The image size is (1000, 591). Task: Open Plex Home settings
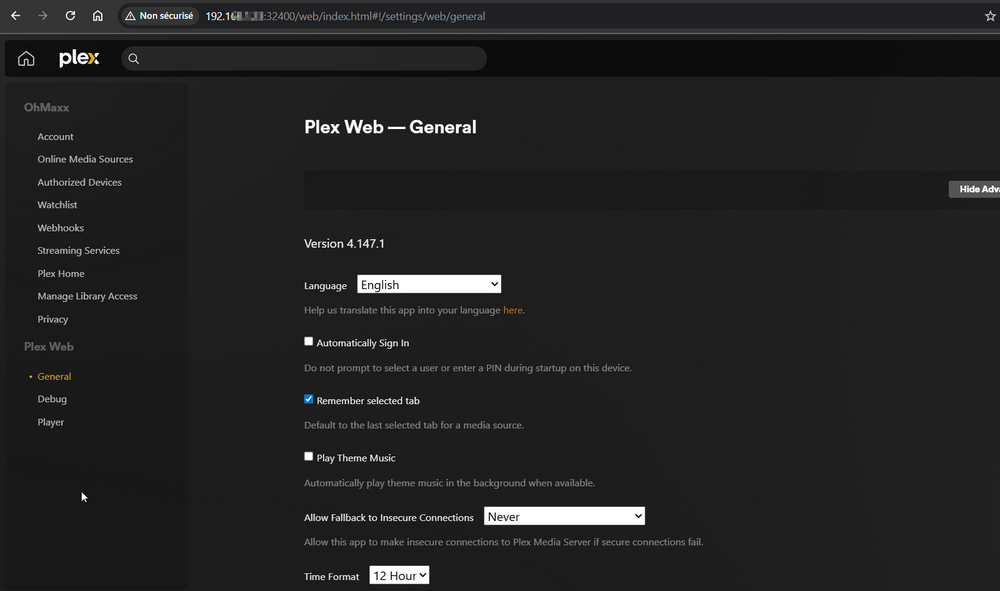[x=61, y=274]
